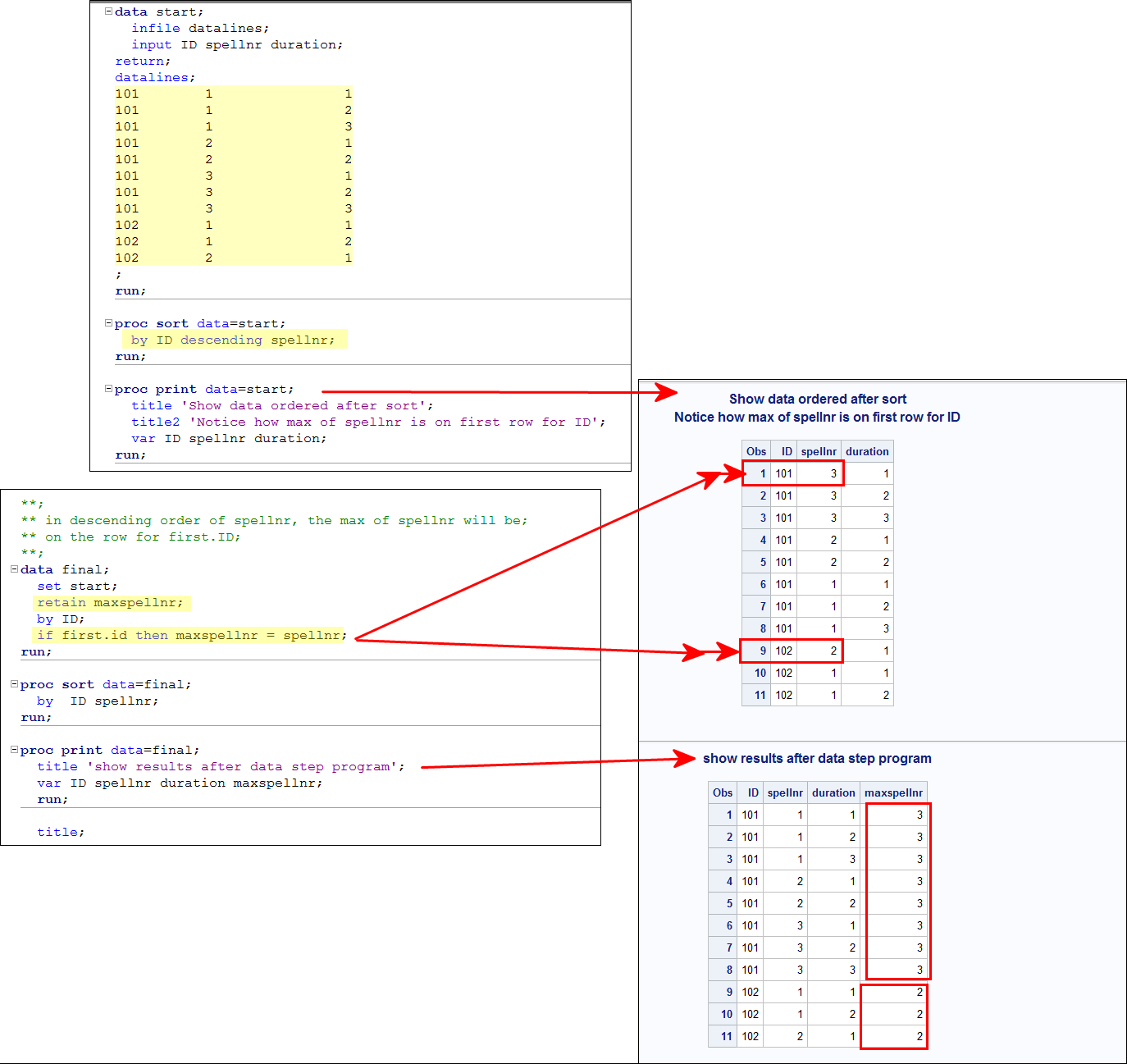This screenshot has width=1127, height=1064.
Task: Click the 'Obs' header in the results table
Action: (x=723, y=792)
